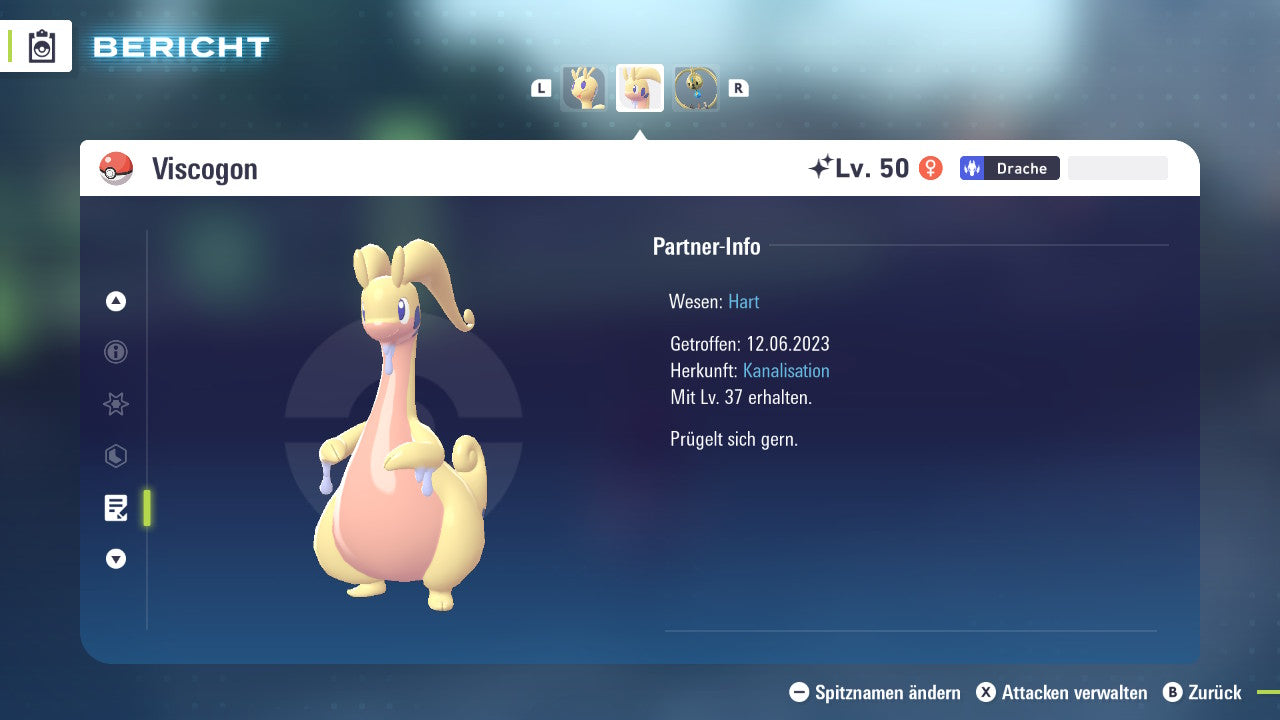The image size is (1280, 720).
Task: Switch to the ring-shaped Pokémon thumbnail
Action: pyautogui.click(x=696, y=88)
